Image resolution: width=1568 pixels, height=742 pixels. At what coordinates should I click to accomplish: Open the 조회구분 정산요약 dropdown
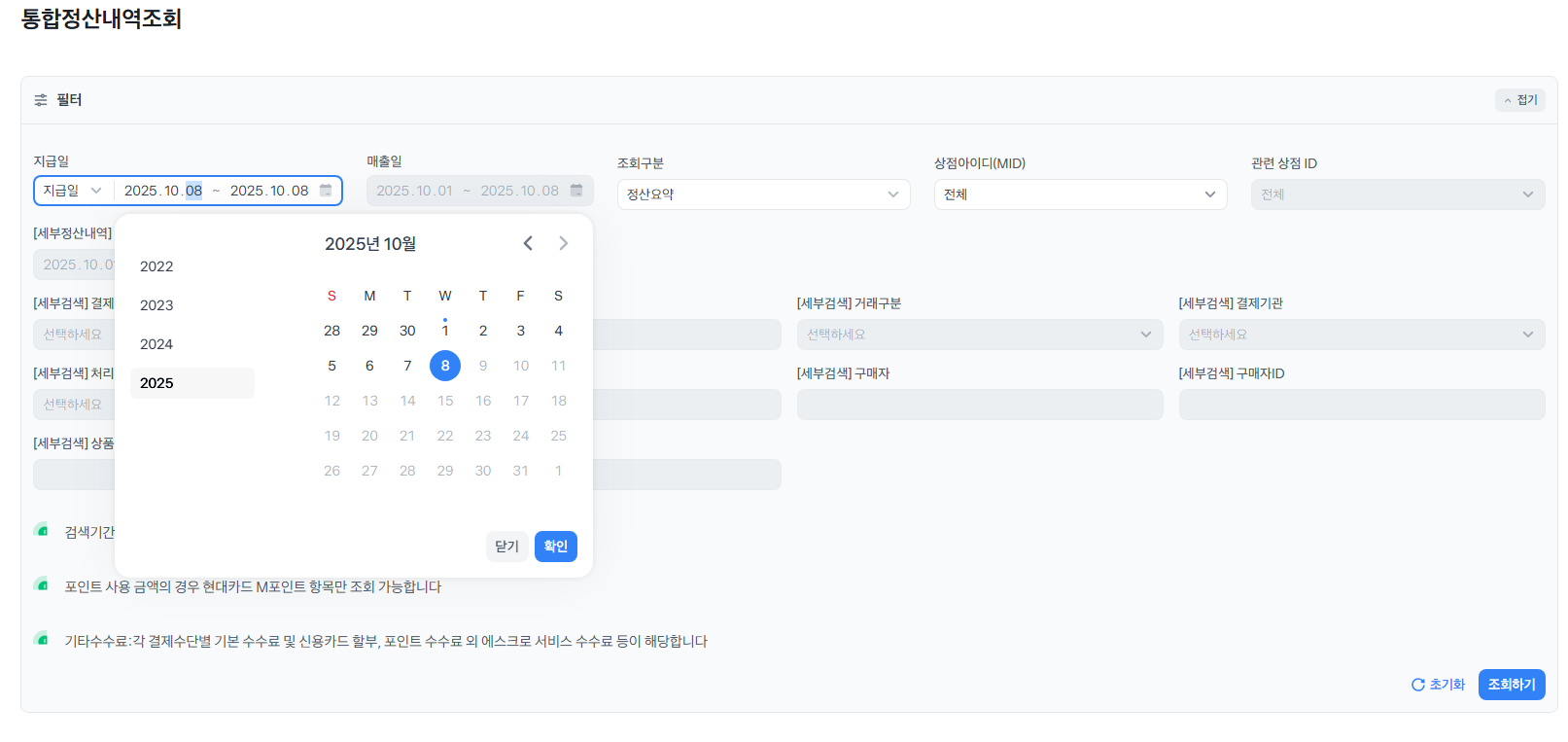tap(764, 194)
